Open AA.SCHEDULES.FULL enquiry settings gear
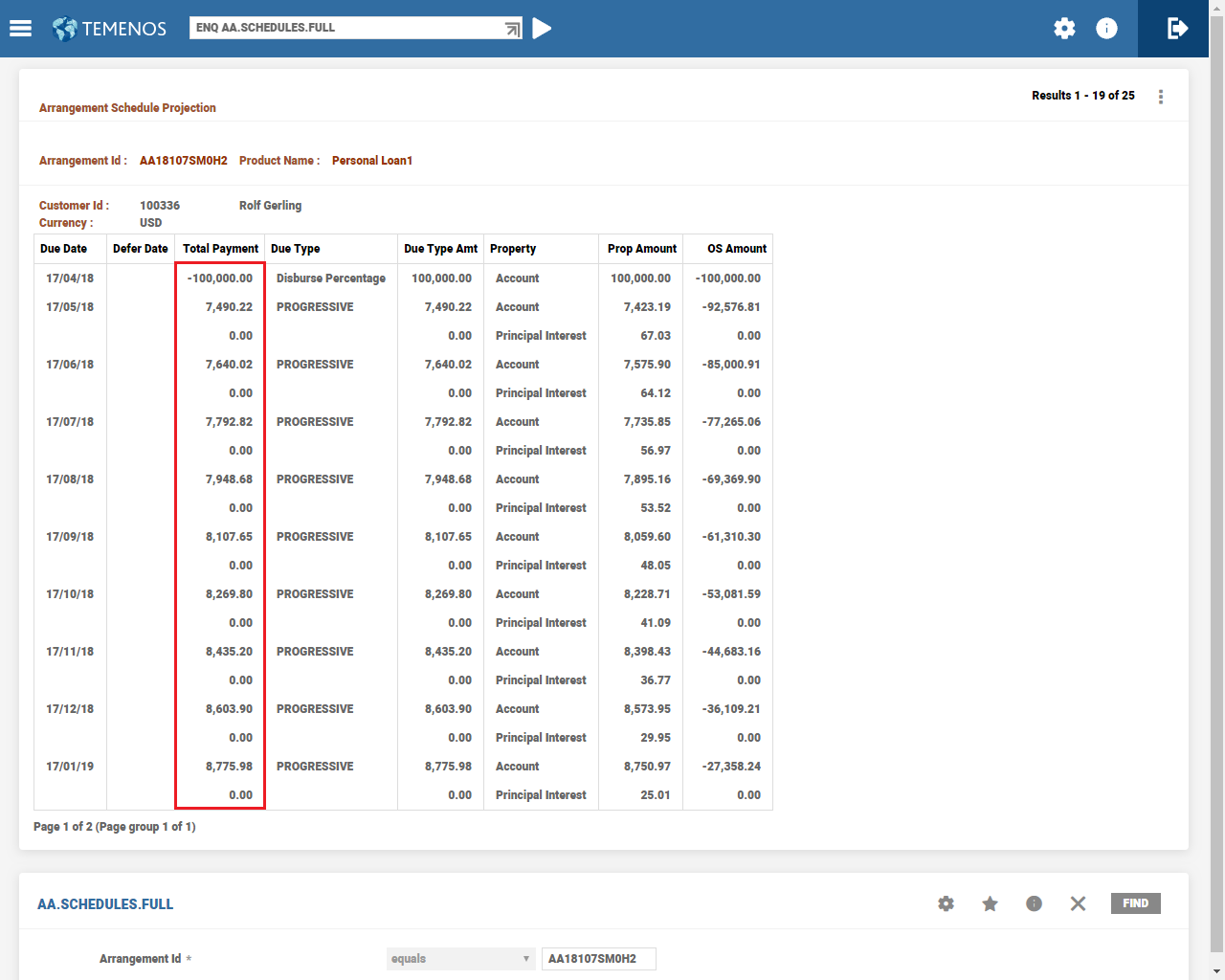 pos(946,903)
